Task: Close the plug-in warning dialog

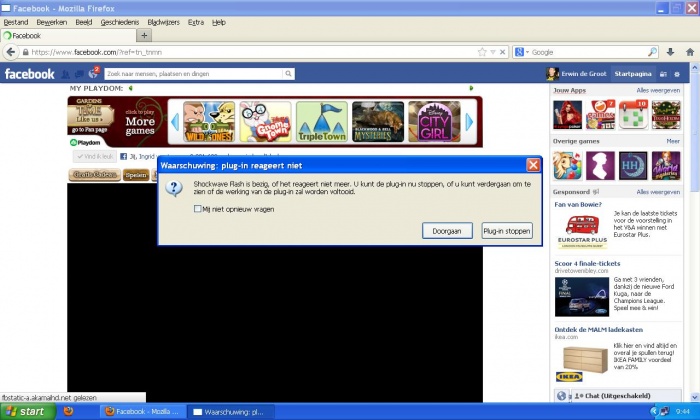Action: coord(533,166)
